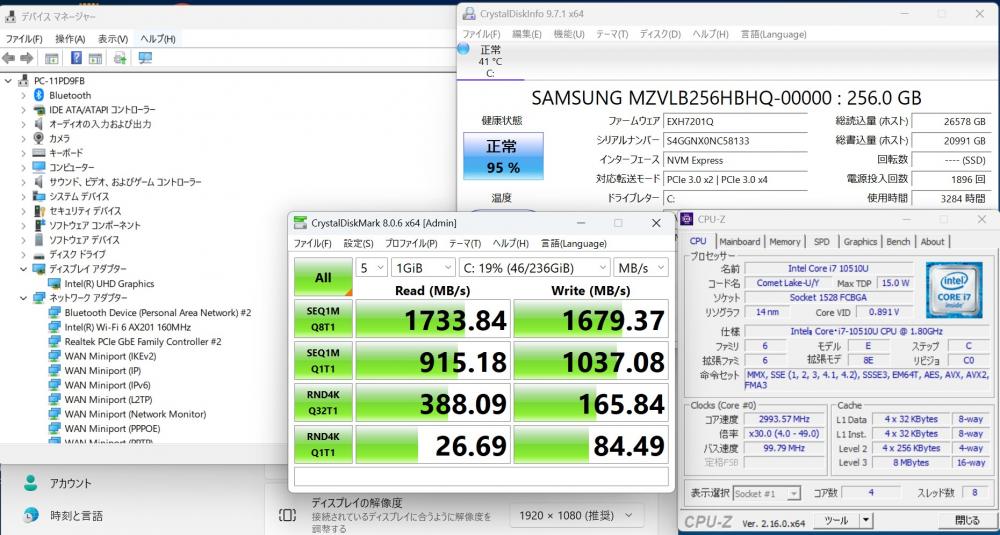Expand the コンピューター node in the device tree

[x=23, y=168]
